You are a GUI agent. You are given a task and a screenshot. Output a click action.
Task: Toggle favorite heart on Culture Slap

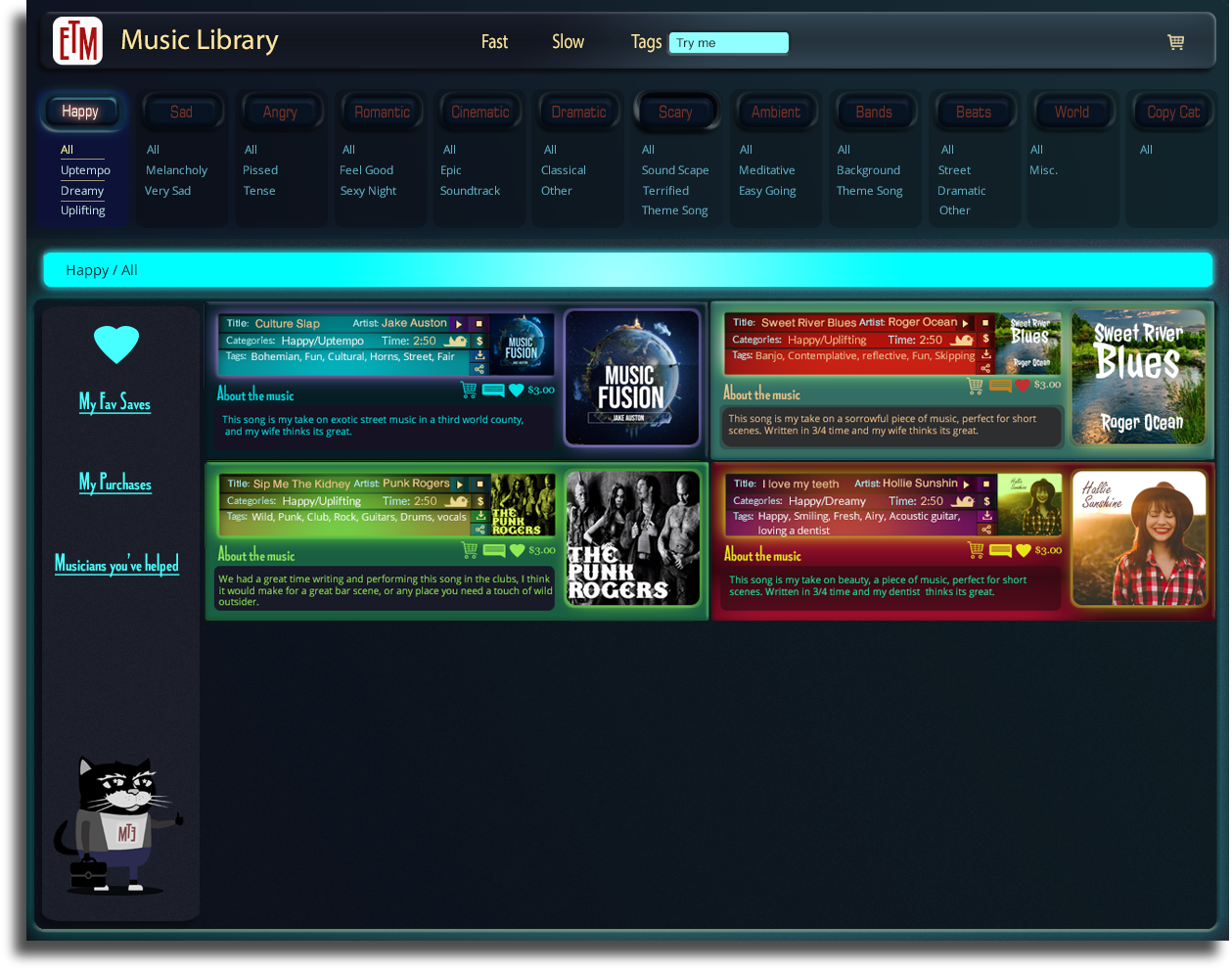click(517, 391)
